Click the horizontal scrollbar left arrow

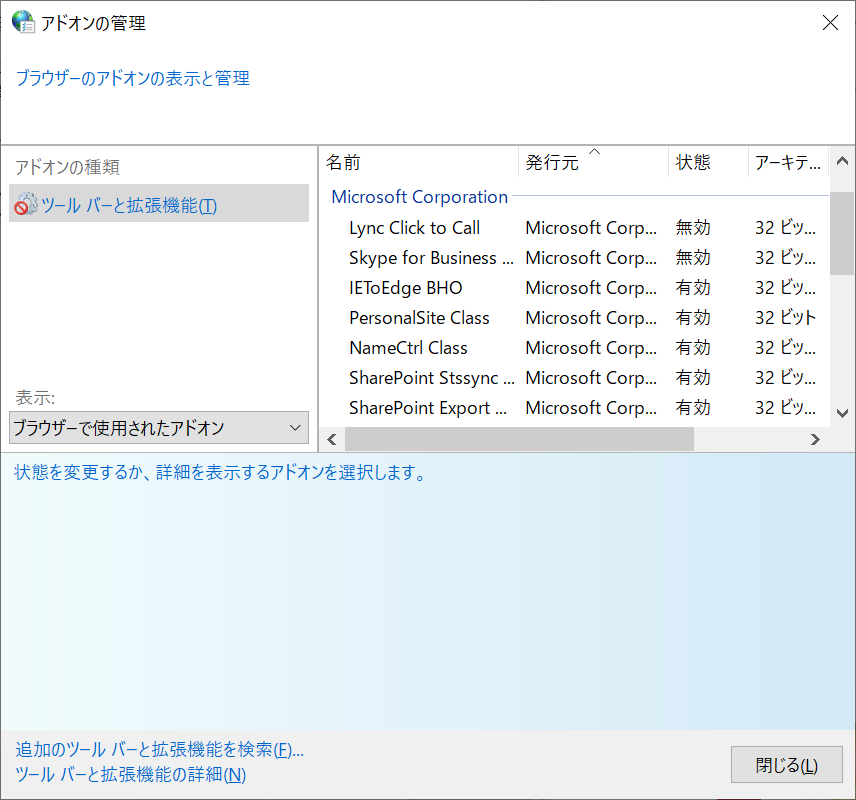pos(332,439)
